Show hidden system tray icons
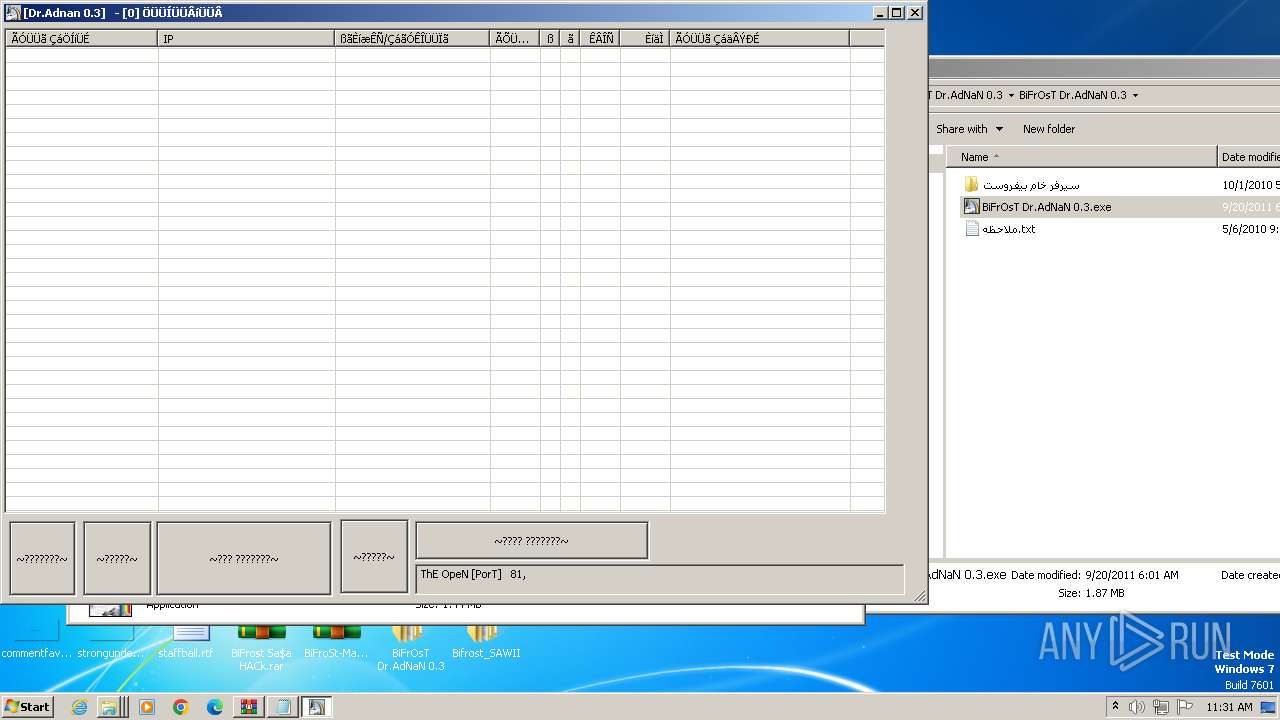 click(x=1116, y=707)
